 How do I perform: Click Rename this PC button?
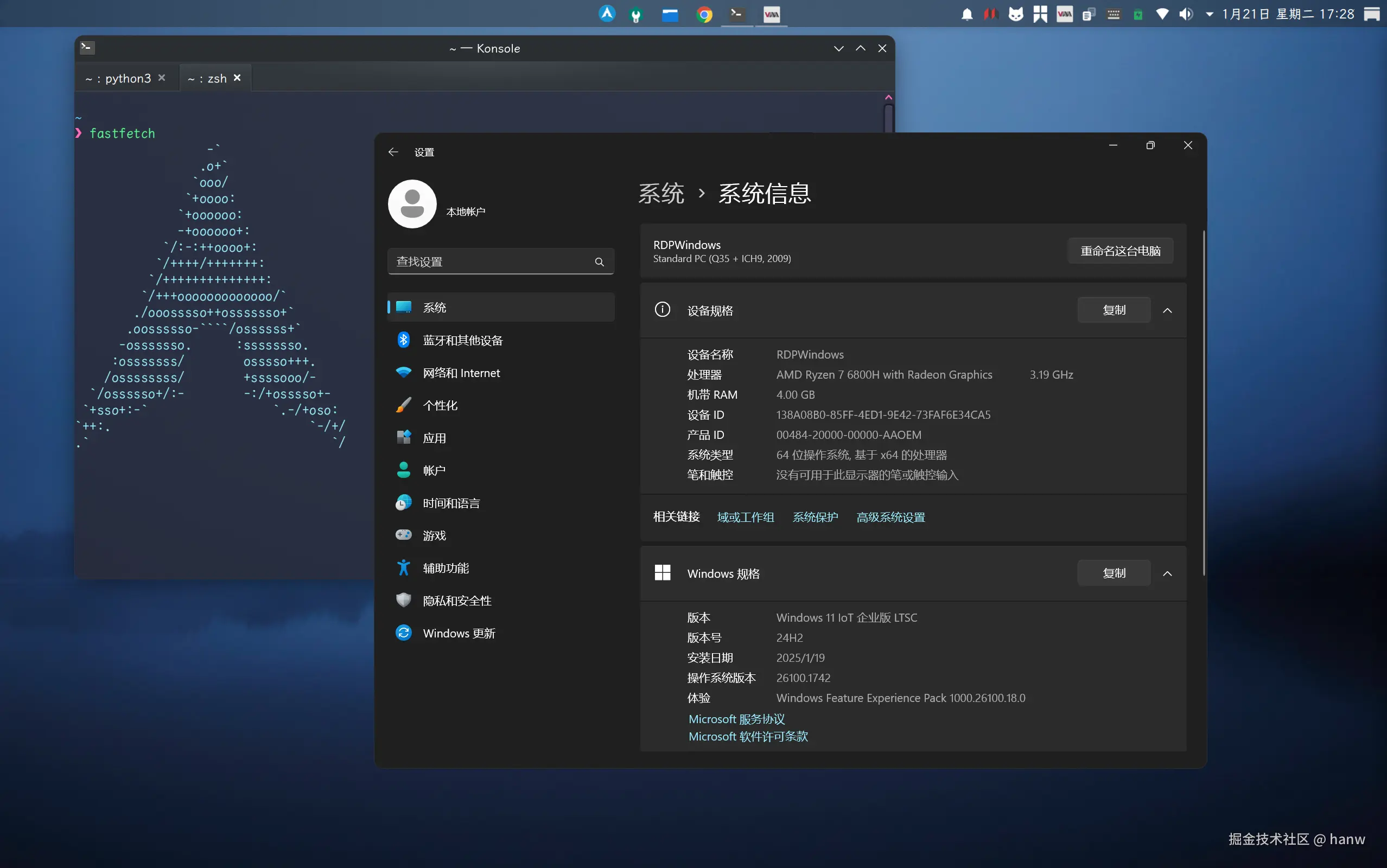pyautogui.click(x=1120, y=251)
